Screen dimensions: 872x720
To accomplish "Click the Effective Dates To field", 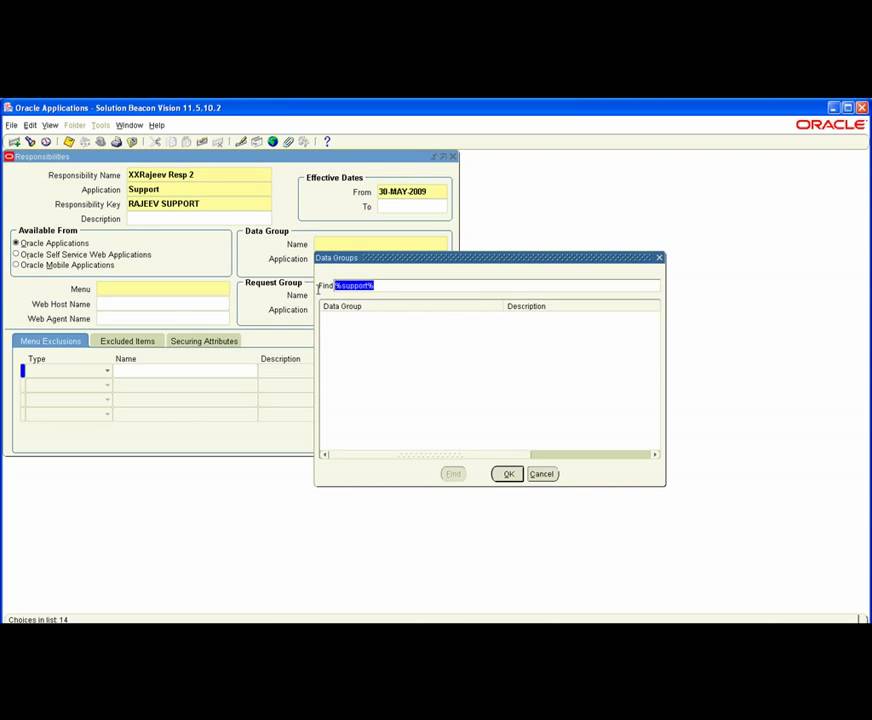I will 412,206.
